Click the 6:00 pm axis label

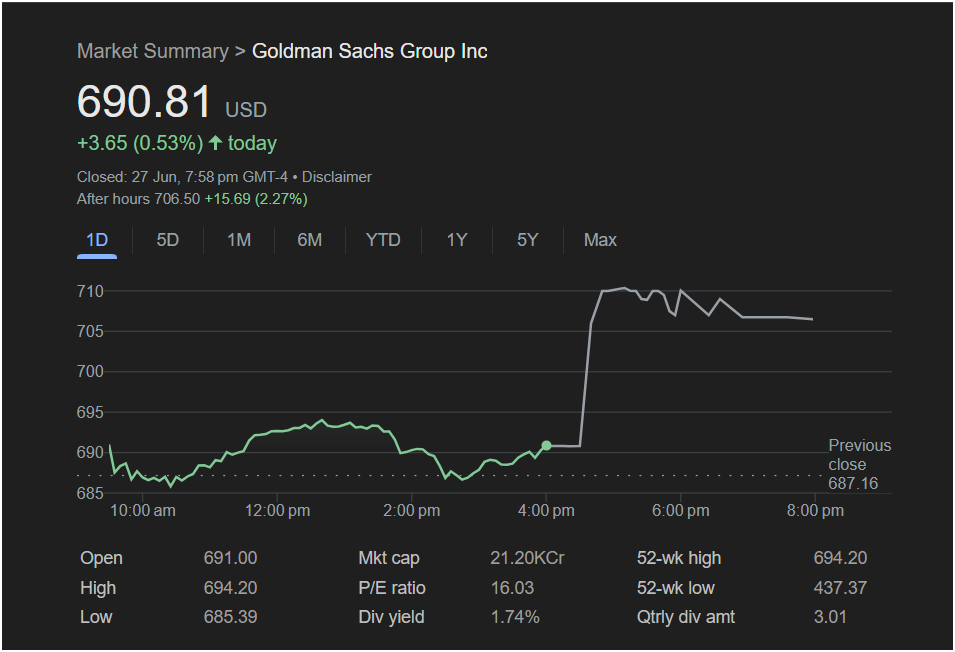click(681, 511)
